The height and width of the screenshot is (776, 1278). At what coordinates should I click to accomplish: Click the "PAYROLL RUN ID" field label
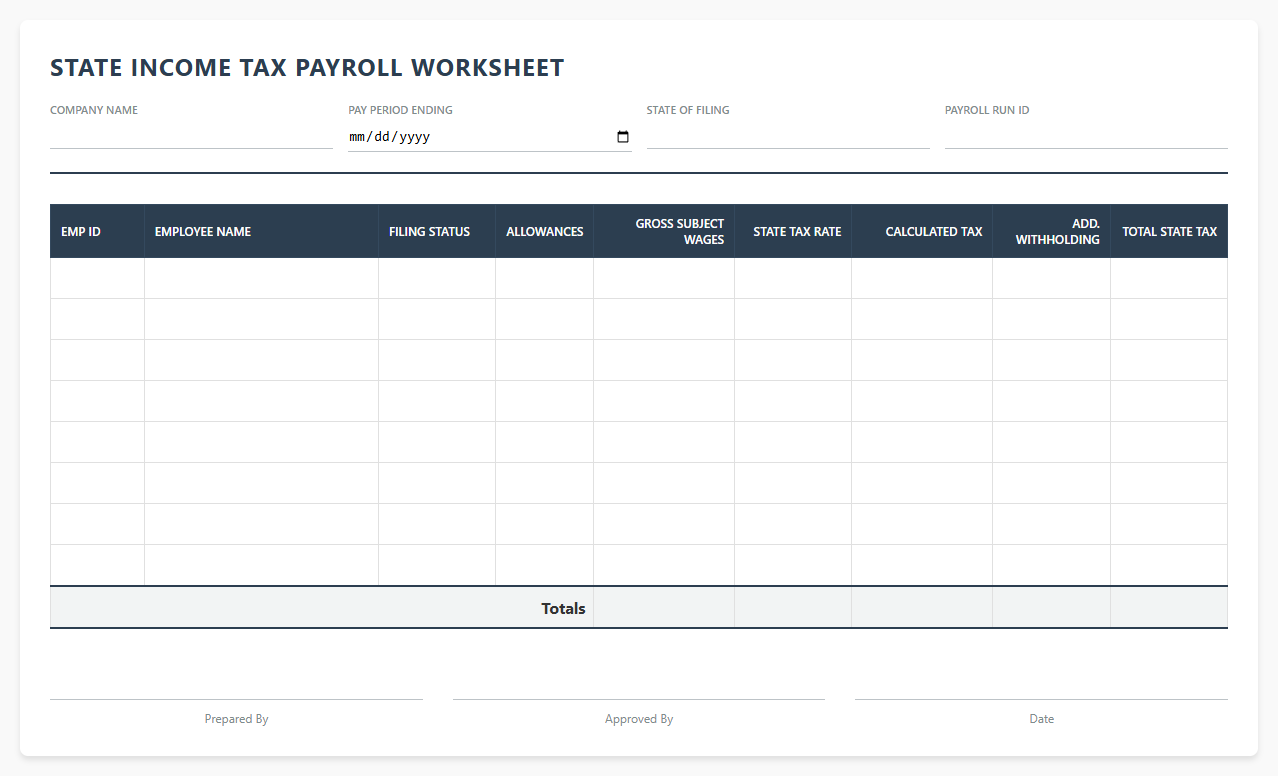(987, 110)
